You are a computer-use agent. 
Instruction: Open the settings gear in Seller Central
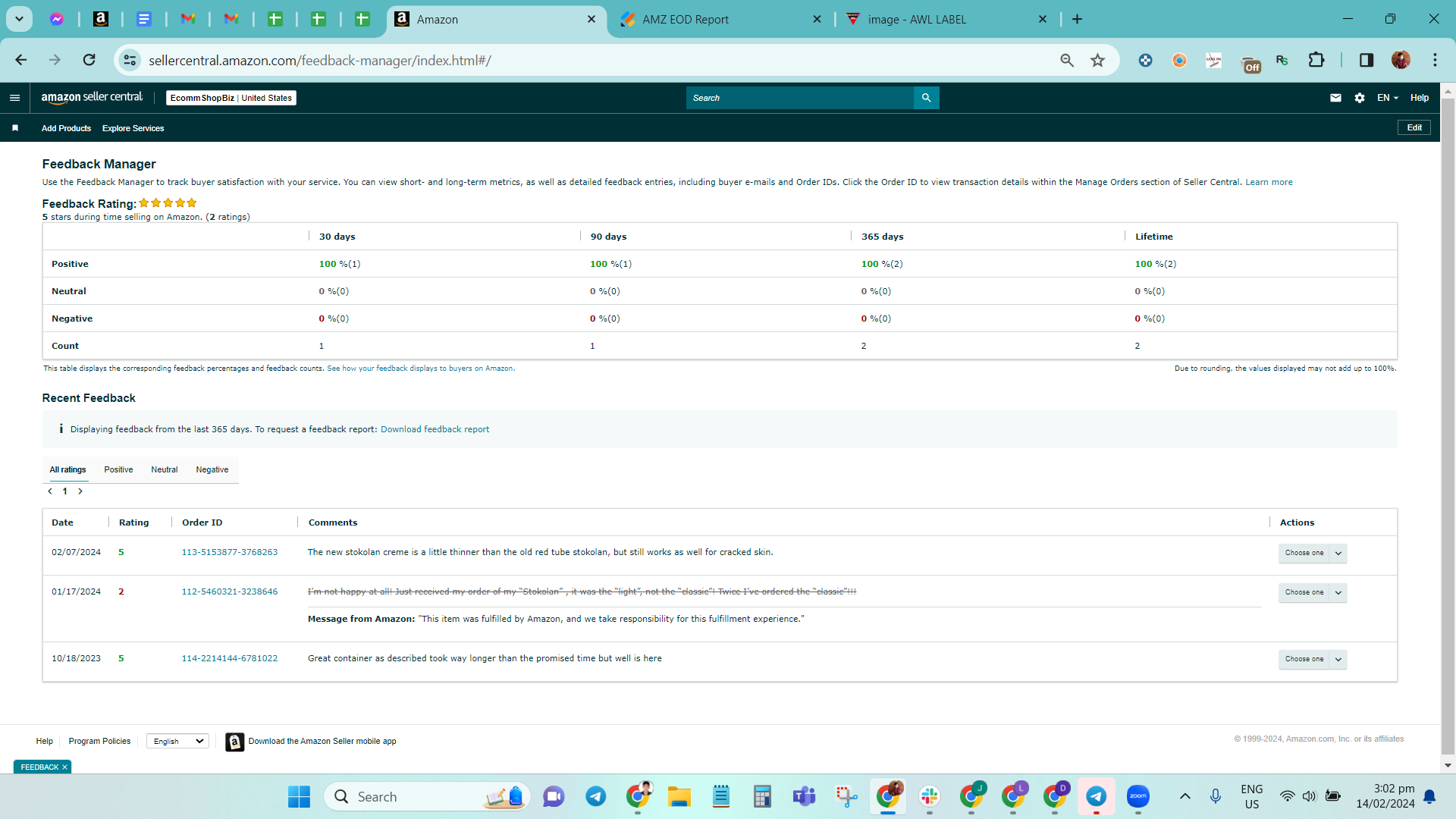[1360, 98]
